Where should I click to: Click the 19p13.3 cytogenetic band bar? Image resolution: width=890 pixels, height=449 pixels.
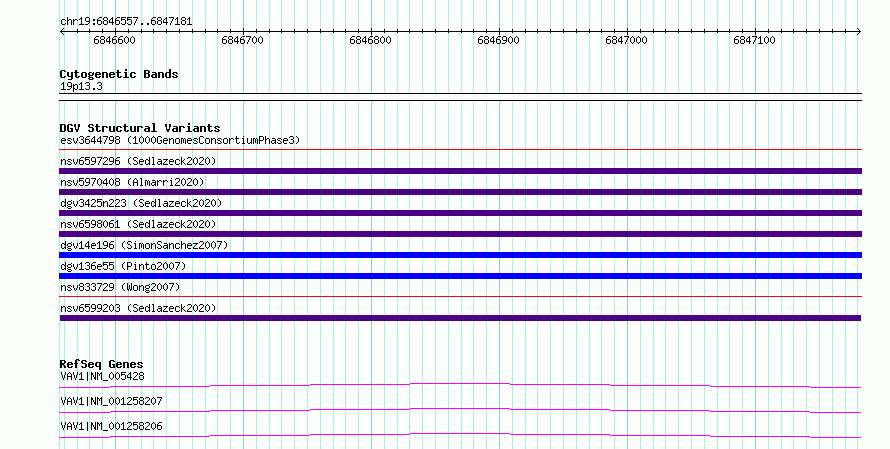click(x=460, y=97)
